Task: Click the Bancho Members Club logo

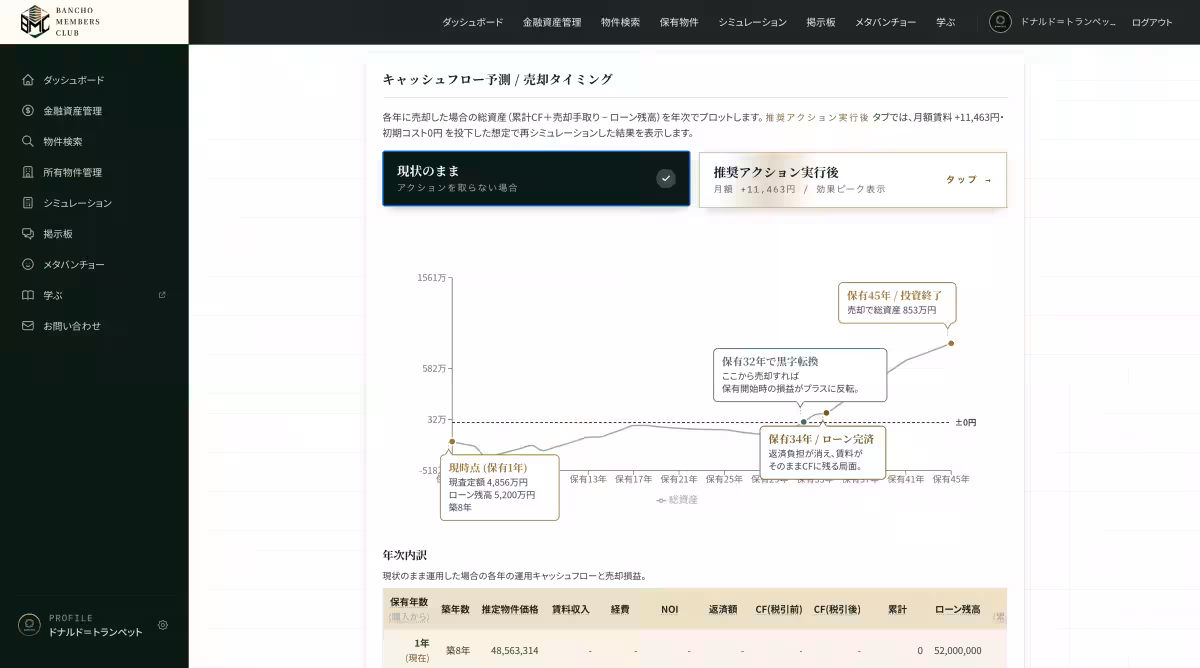Action: point(61,21)
